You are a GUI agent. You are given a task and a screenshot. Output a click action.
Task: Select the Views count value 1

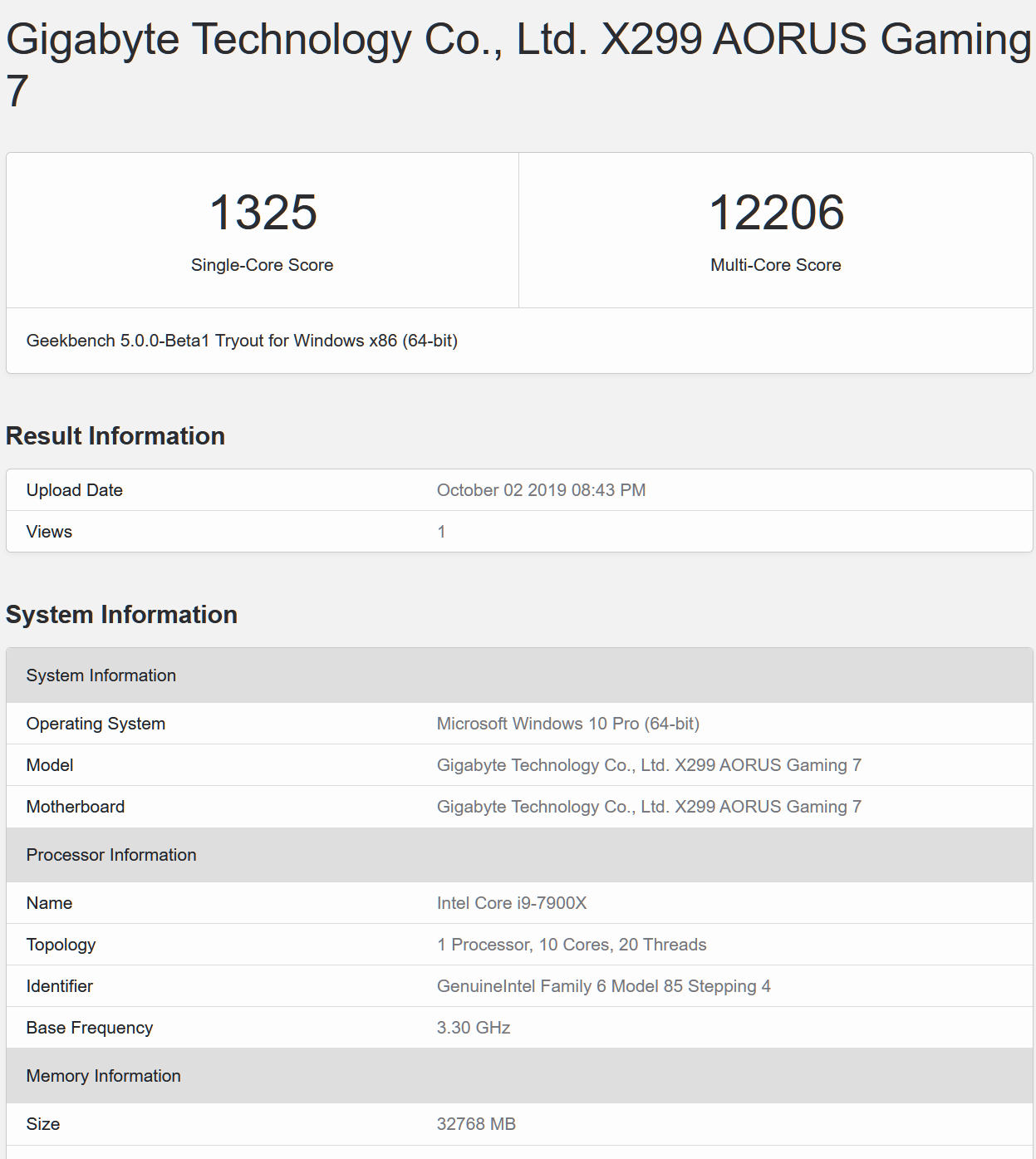441,532
